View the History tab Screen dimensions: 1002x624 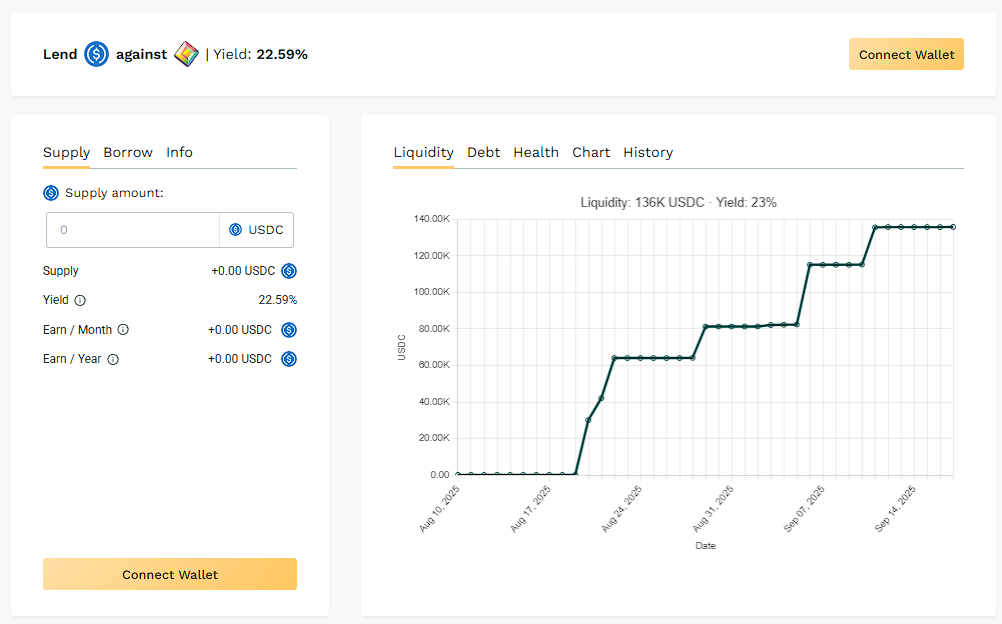648,153
